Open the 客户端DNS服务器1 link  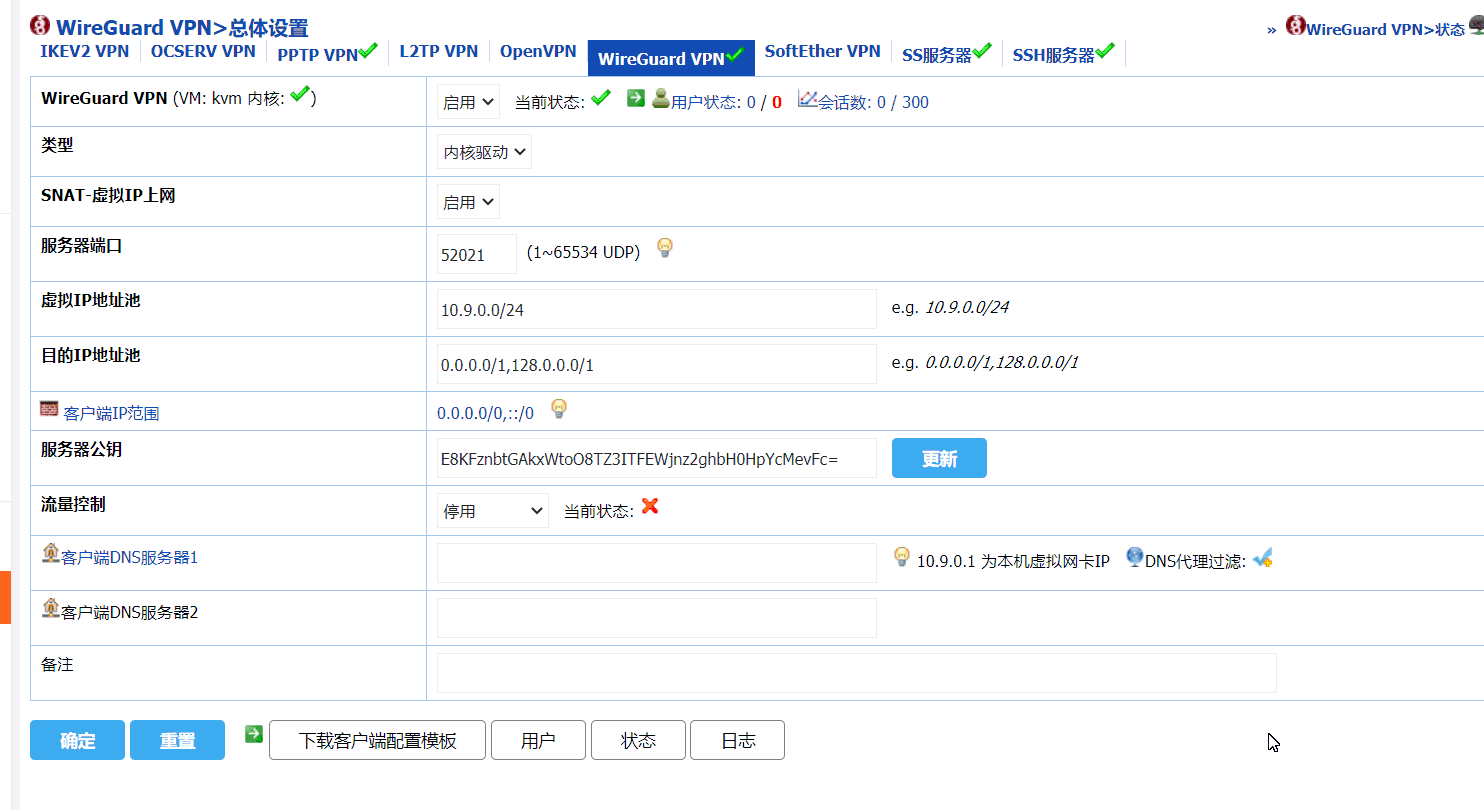(x=130, y=557)
